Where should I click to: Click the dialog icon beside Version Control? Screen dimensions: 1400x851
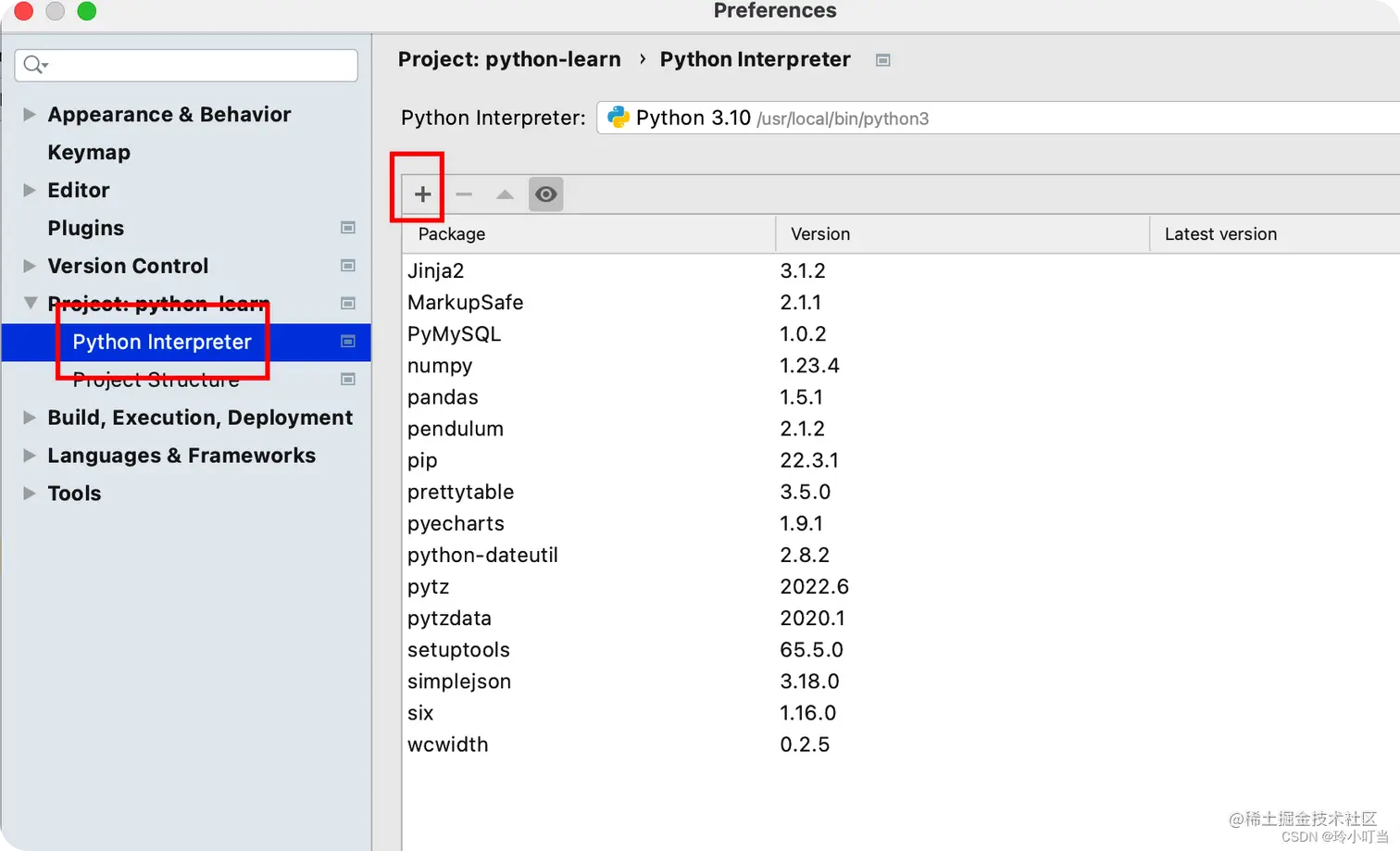click(x=348, y=266)
